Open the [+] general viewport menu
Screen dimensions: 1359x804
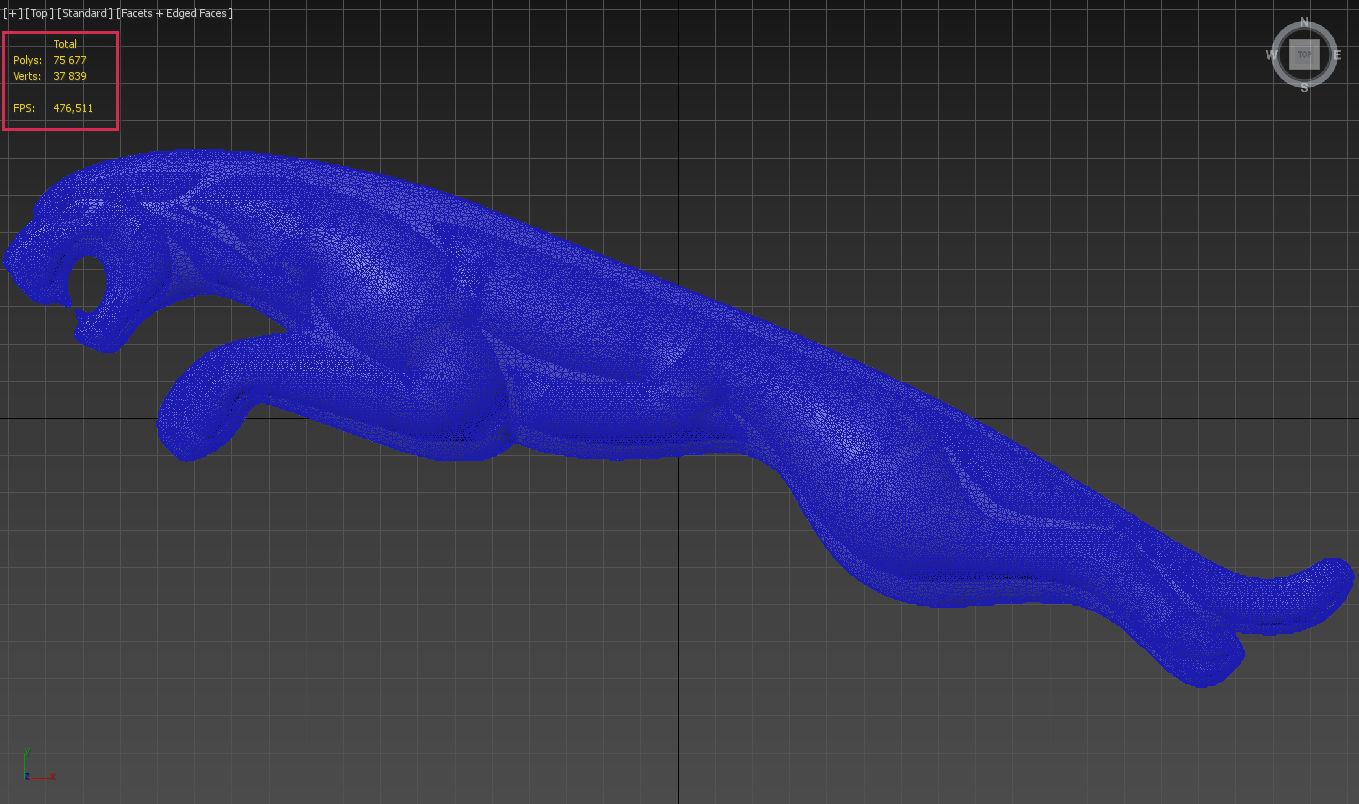13,13
